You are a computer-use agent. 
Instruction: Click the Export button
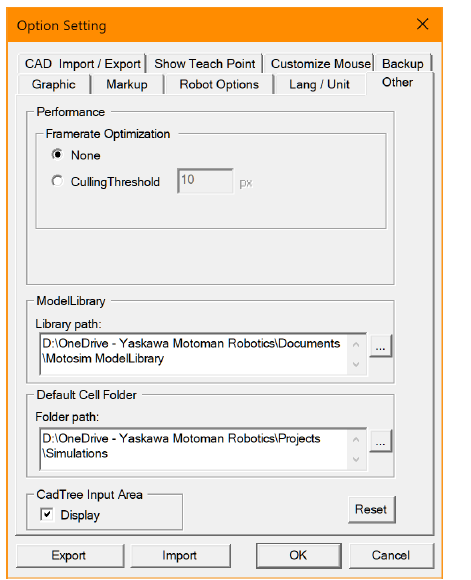coord(70,555)
